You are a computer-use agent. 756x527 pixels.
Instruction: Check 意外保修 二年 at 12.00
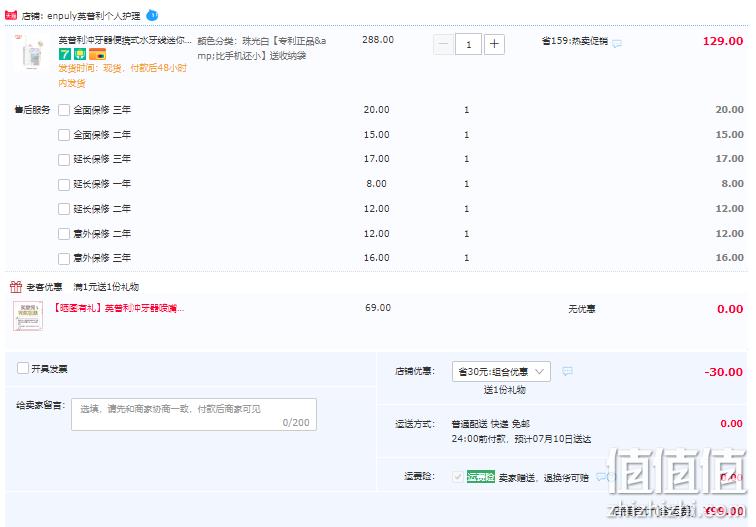[x=64, y=234]
